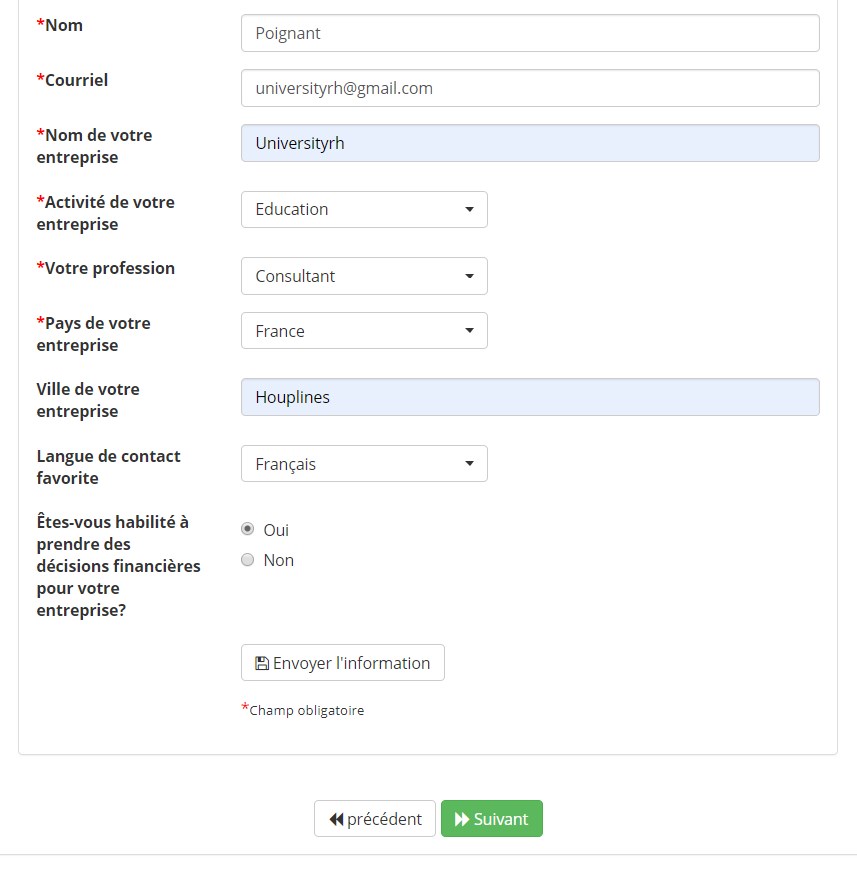Expand the Langue de contact favorite dropdown
This screenshot has height=875, width=857.
(364, 463)
